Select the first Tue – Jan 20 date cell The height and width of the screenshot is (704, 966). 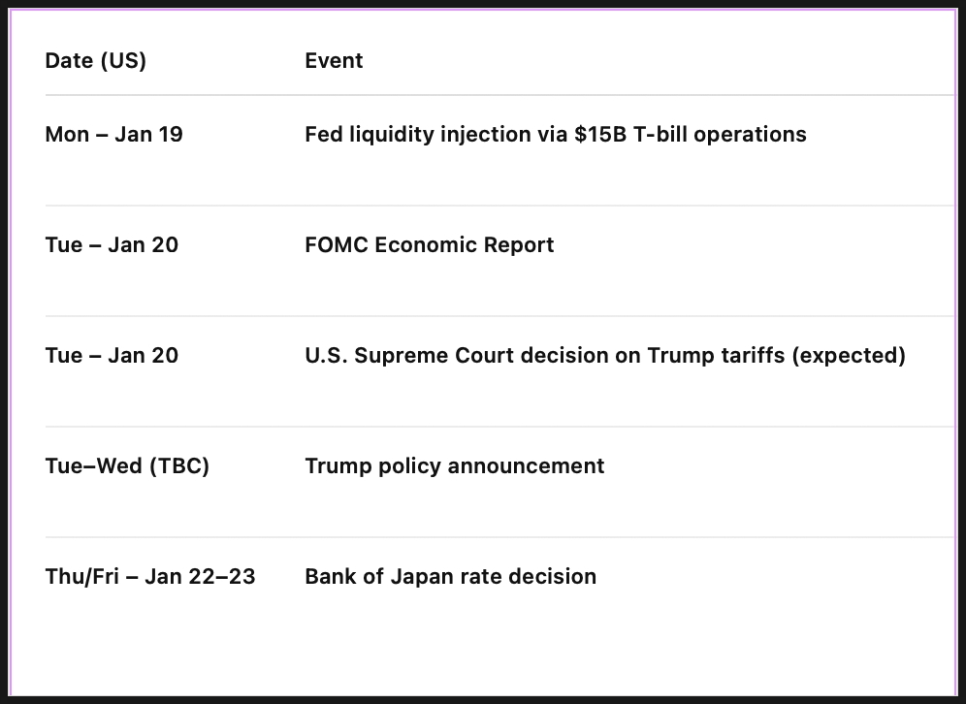(111, 245)
